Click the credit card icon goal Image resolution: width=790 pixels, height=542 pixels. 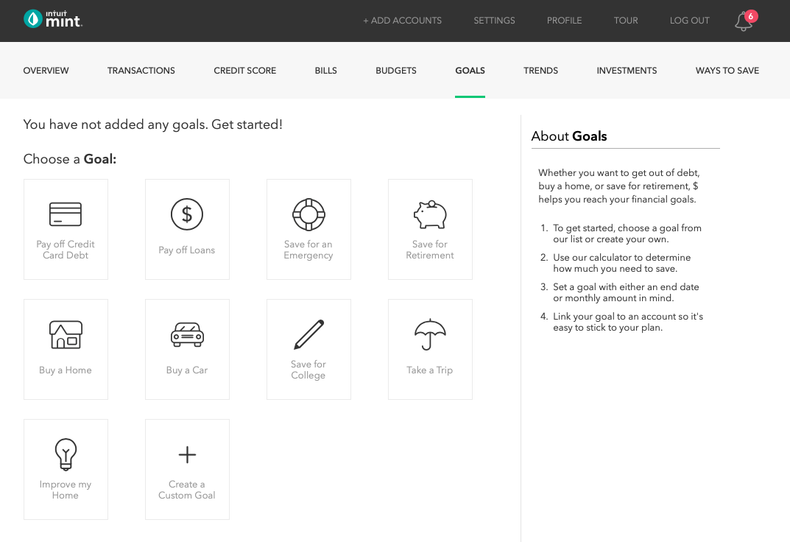[66, 214]
